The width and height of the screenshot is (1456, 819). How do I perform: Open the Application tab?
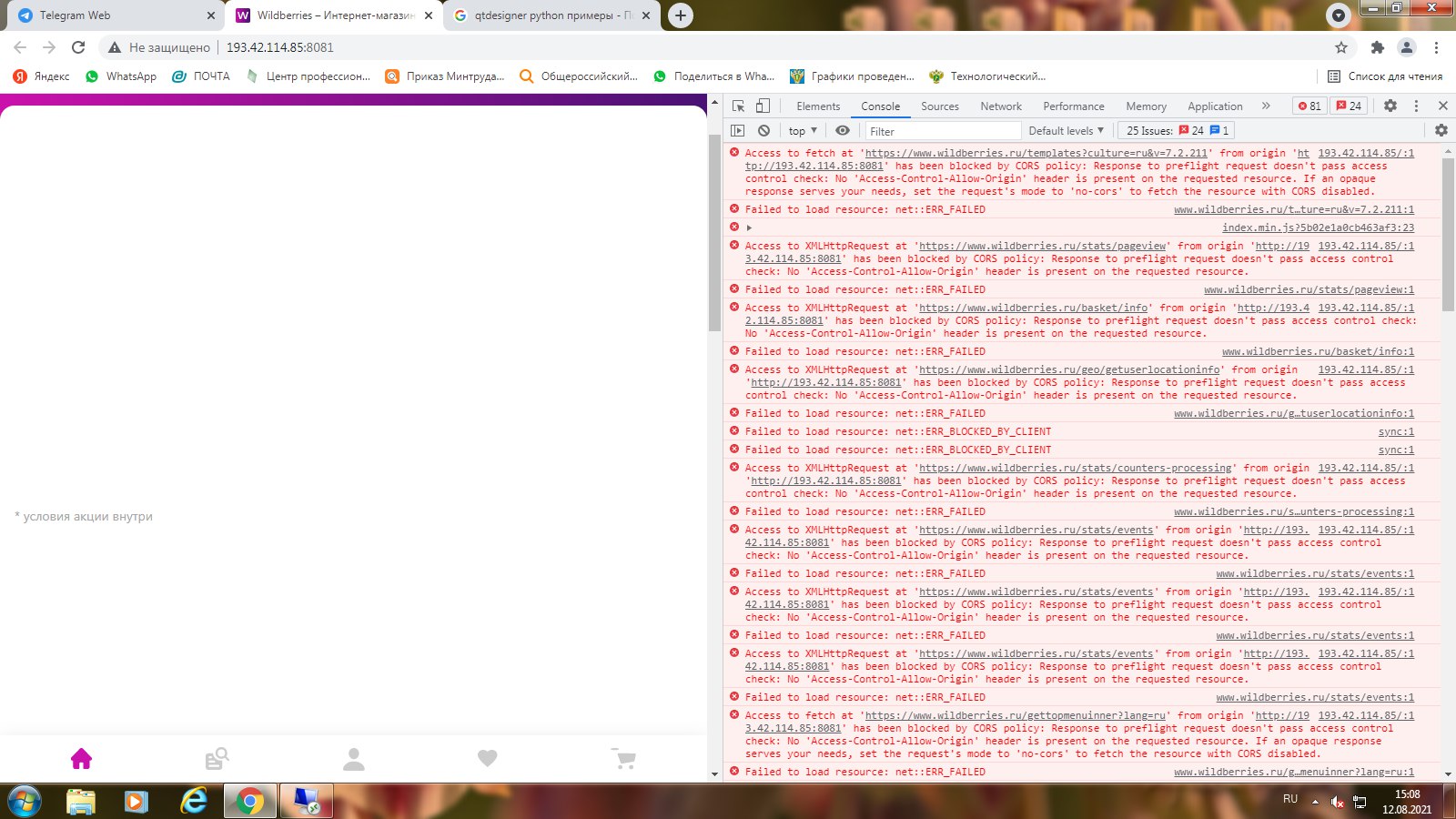tap(1215, 106)
